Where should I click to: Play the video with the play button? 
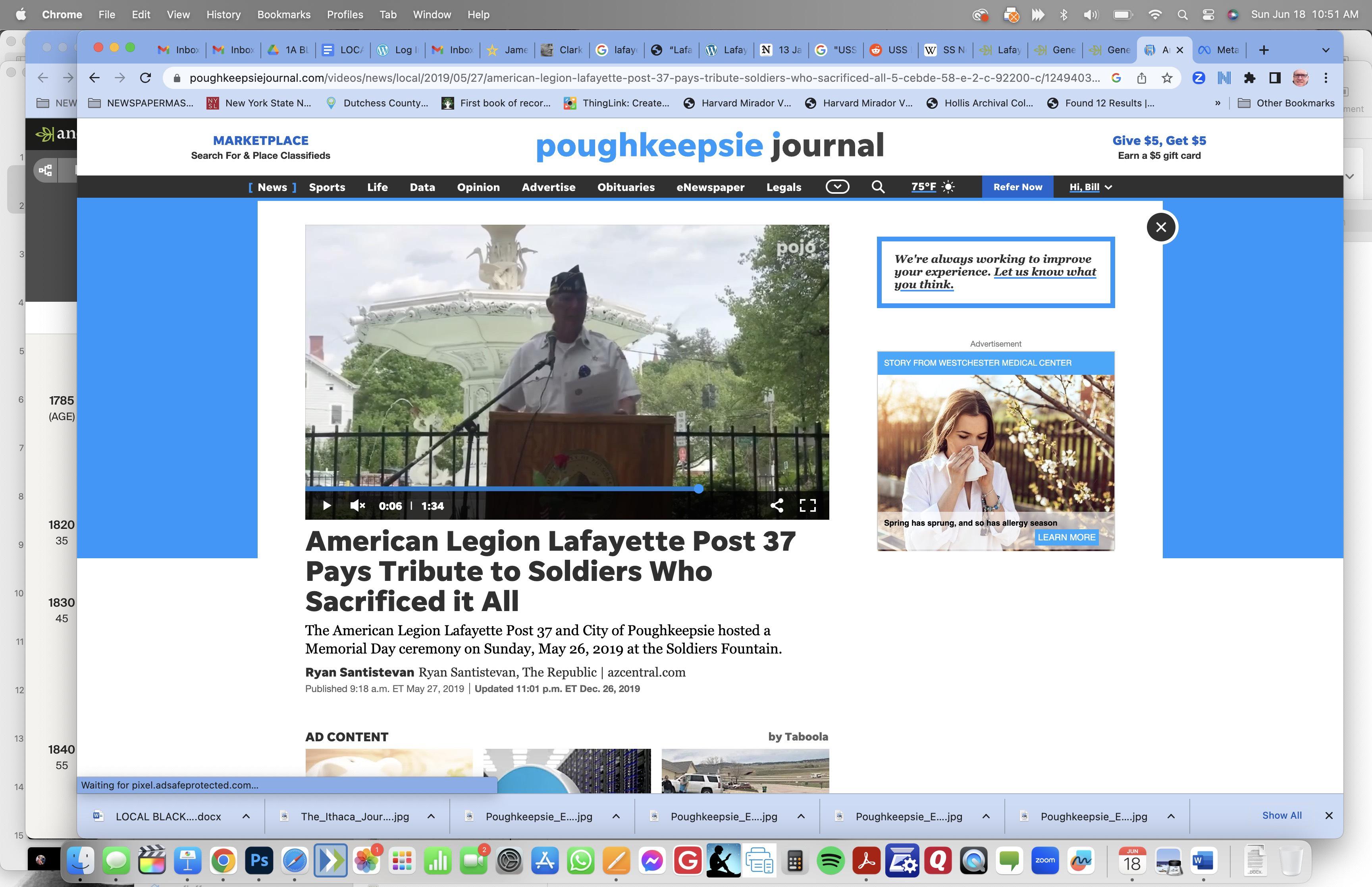click(x=326, y=506)
